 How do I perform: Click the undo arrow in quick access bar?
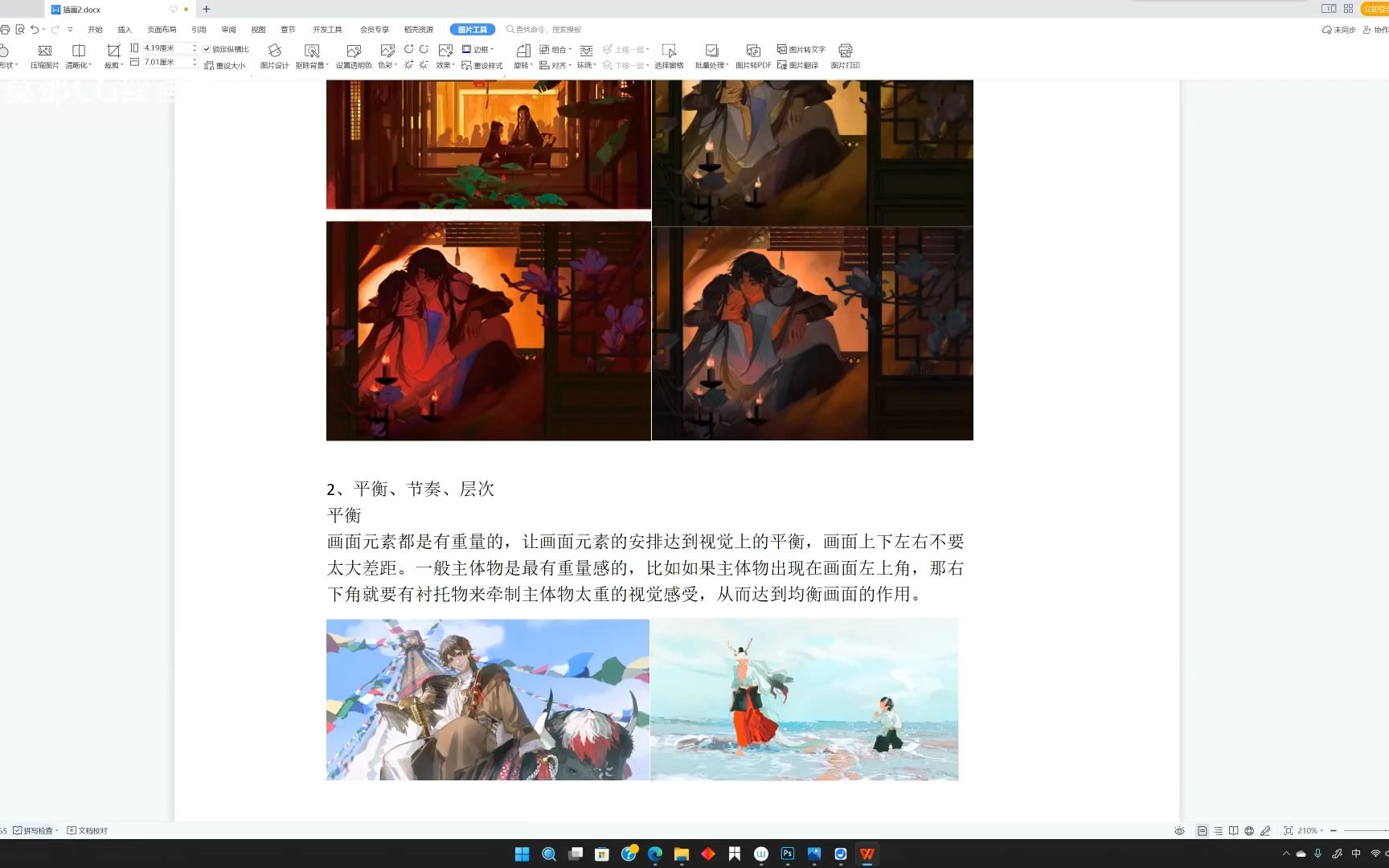coord(35,30)
